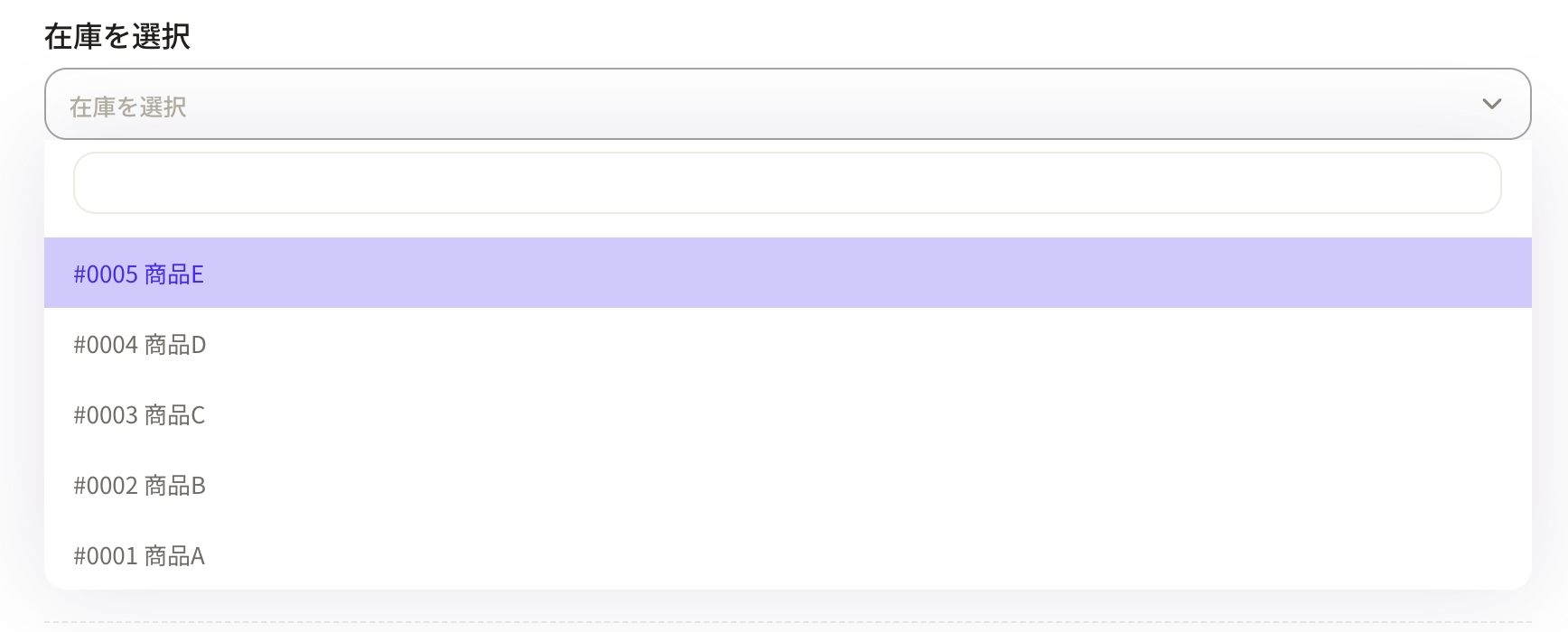This screenshot has width=1568, height=632.
Task: Select inventory item 商品B
Action: point(175,486)
